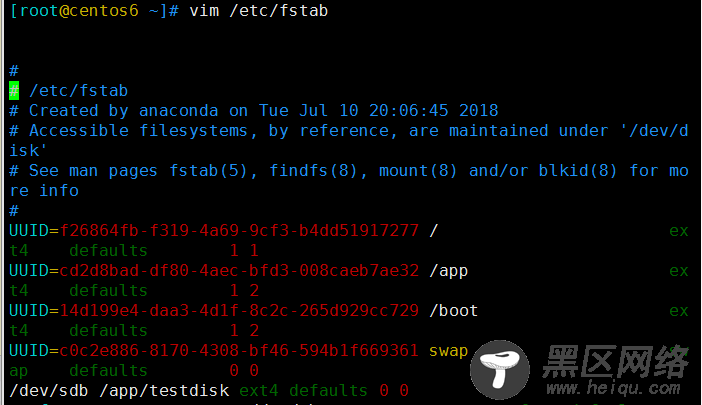Click ext4 on the /dev/sdb line
This screenshot has height=405, width=702.
259,391
